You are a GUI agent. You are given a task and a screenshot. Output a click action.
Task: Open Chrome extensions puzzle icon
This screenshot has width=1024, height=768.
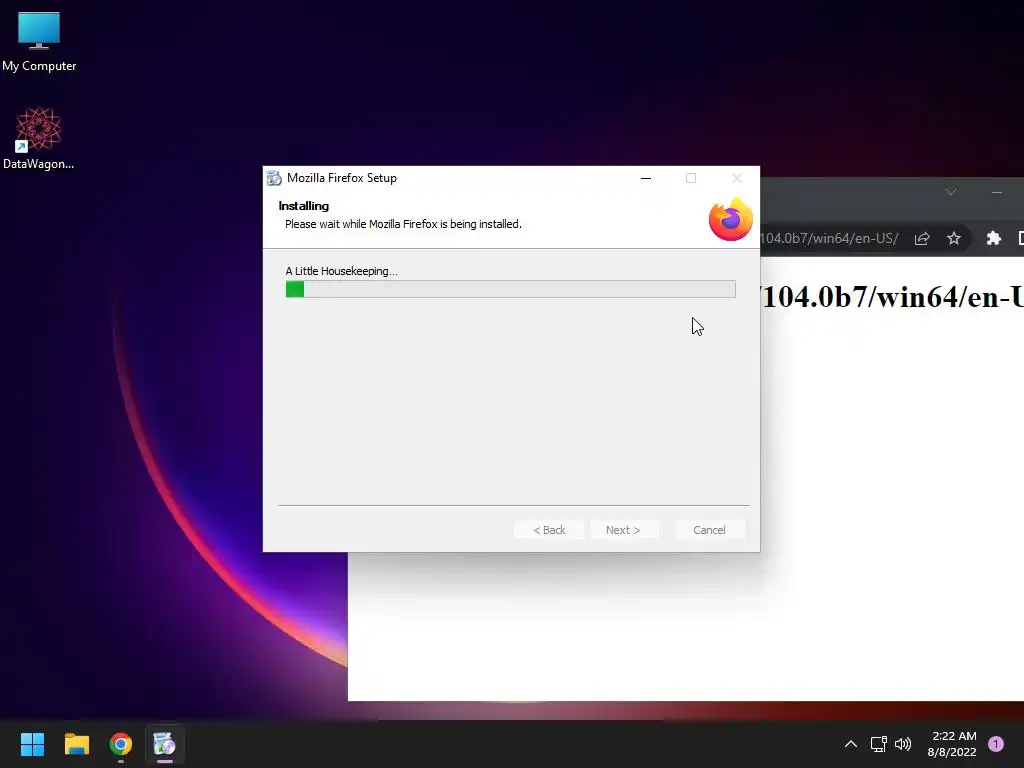[x=993, y=238]
